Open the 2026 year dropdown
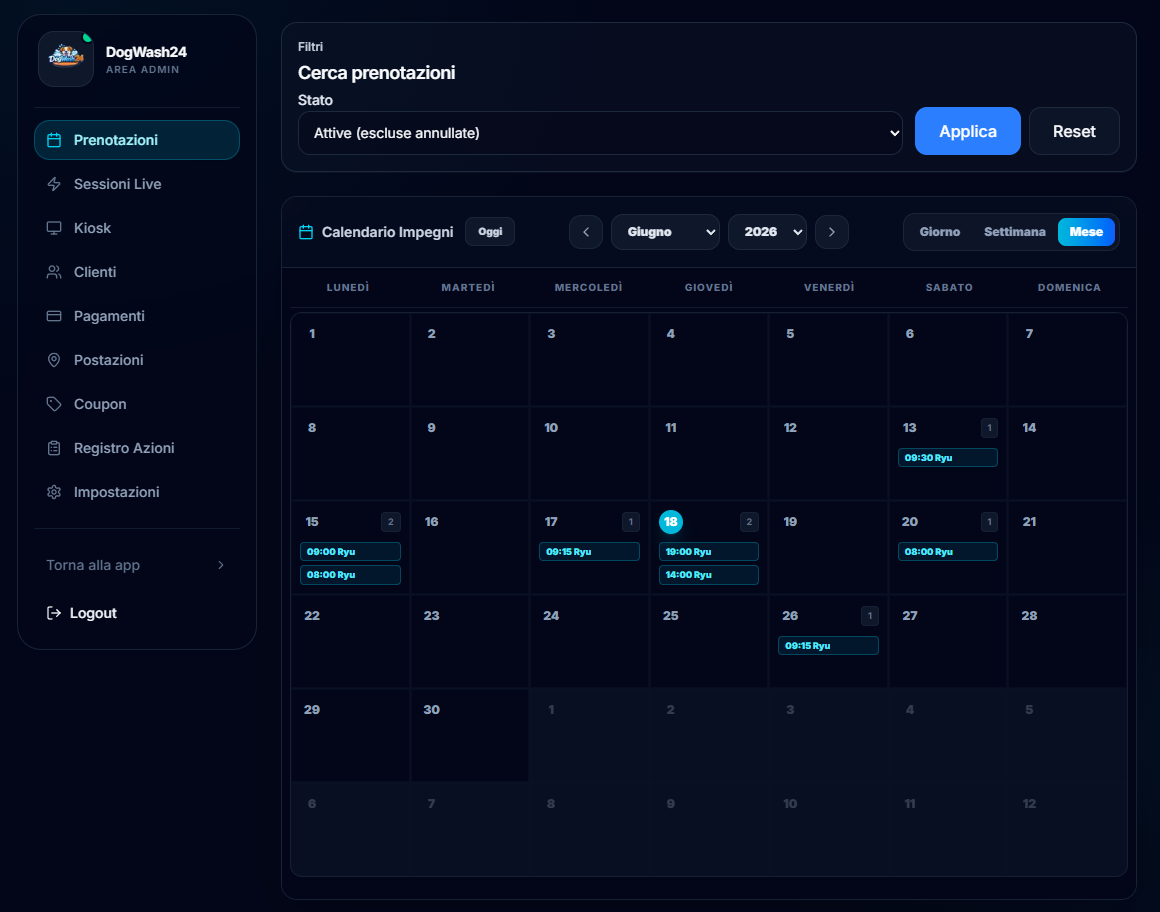This screenshot has width=1160, height=912. 767,232
